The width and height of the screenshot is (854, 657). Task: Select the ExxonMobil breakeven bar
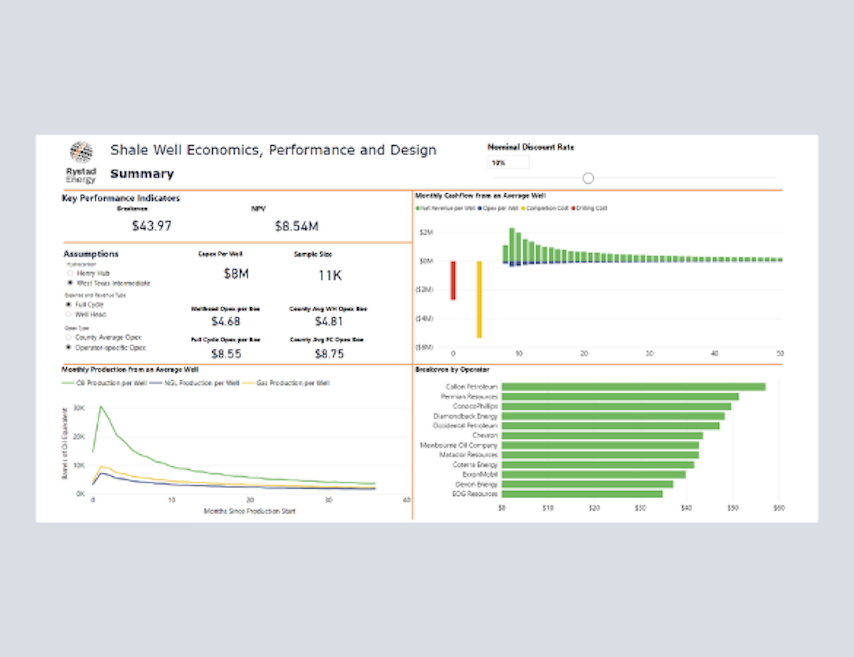point(594,474)
